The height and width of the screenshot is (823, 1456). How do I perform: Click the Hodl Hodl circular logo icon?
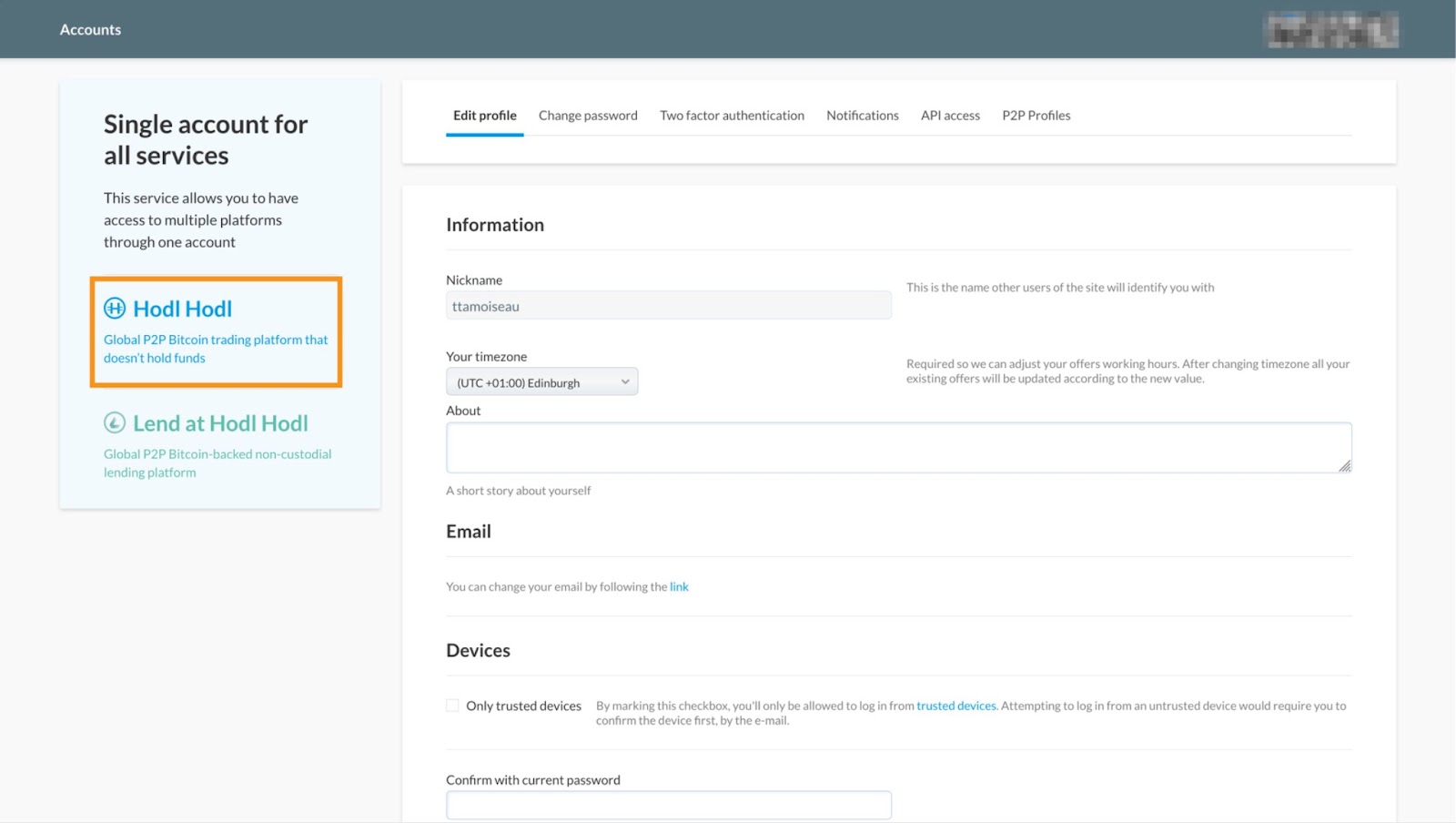[x=115, y=309]
